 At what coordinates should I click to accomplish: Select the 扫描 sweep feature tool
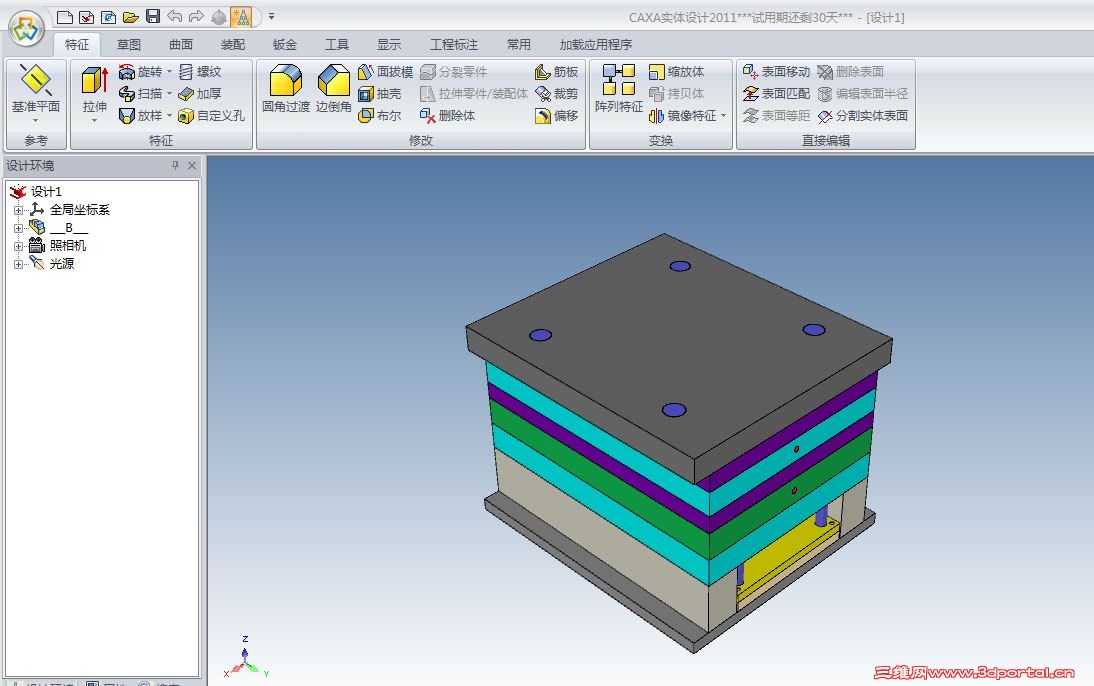[140, 94]
